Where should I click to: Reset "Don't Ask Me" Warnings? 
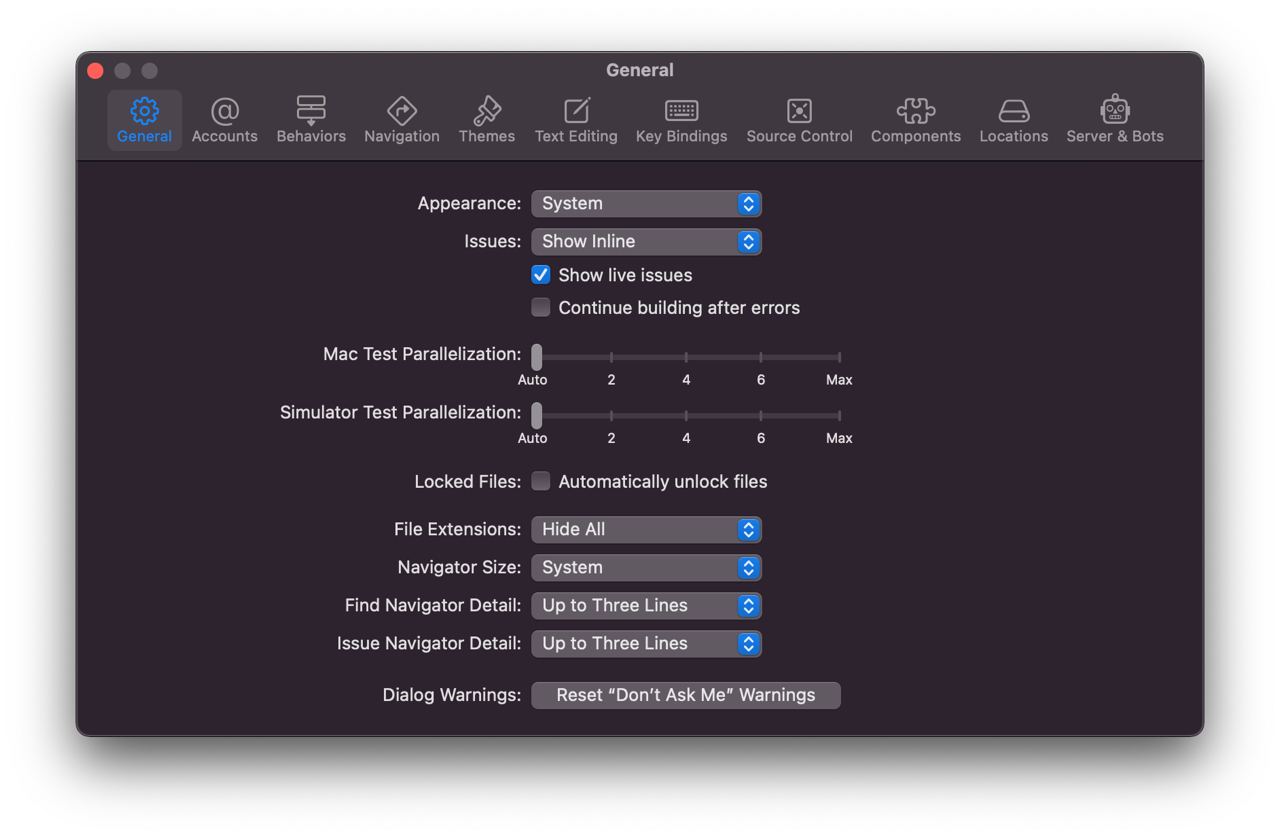click(x=686, y=695)
